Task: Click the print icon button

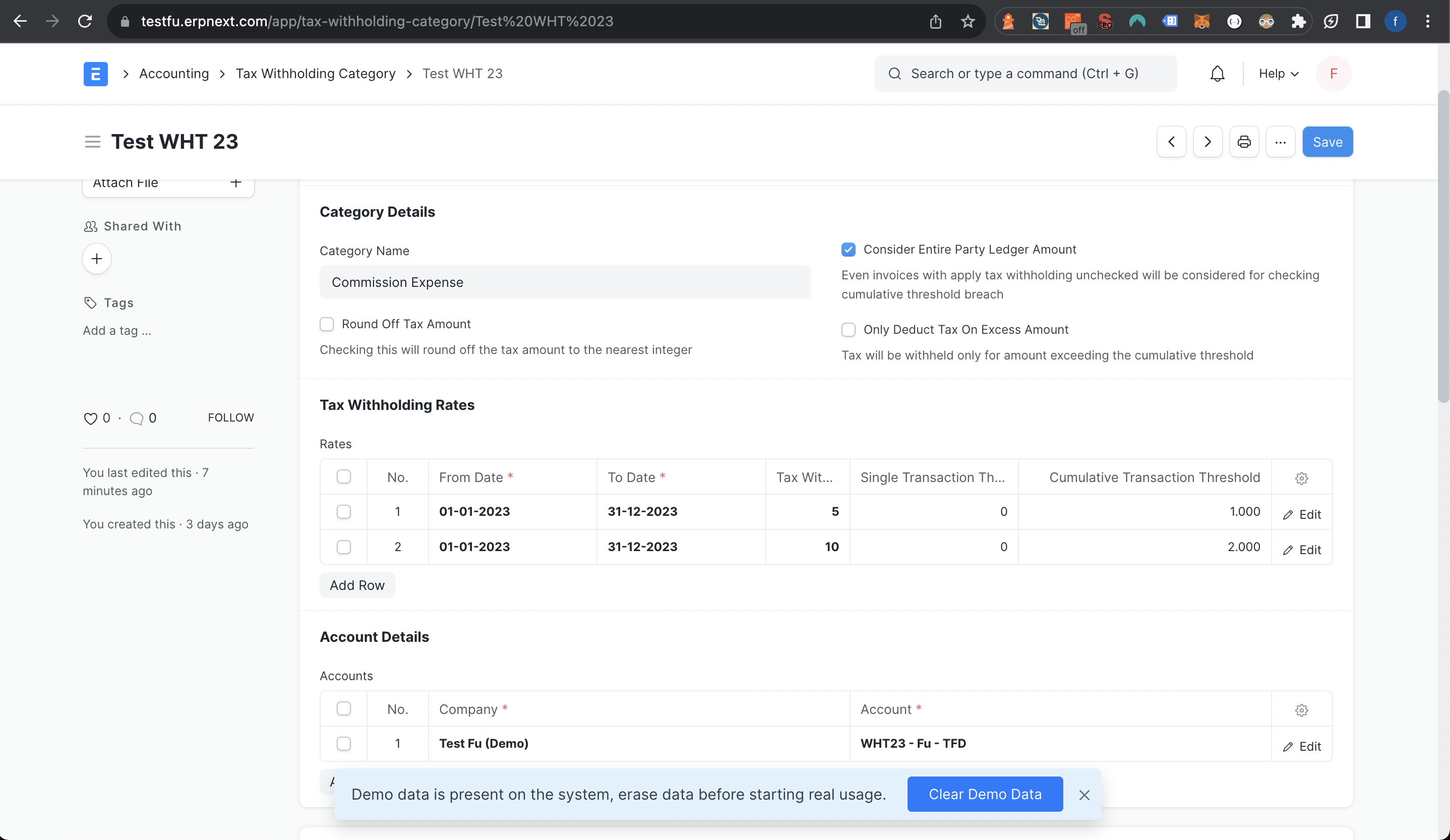Action: click(x=1243, y=142)
